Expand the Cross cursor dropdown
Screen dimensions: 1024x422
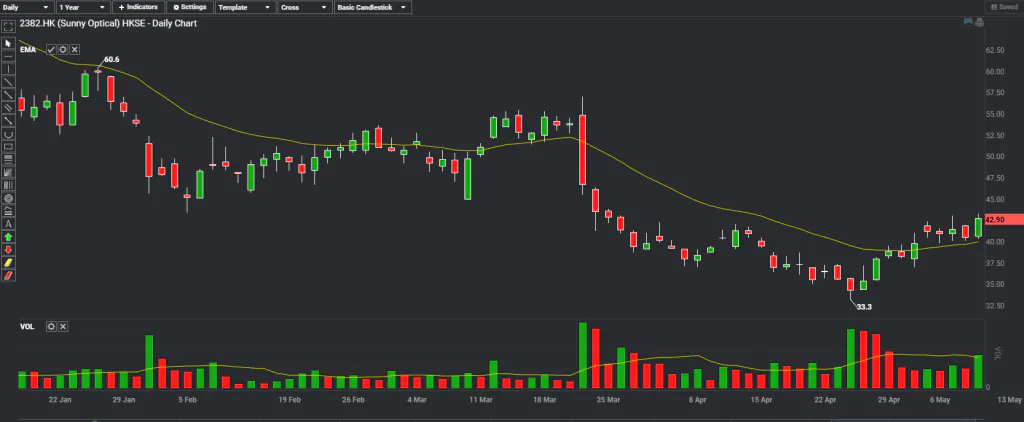(x=303, y=7)
